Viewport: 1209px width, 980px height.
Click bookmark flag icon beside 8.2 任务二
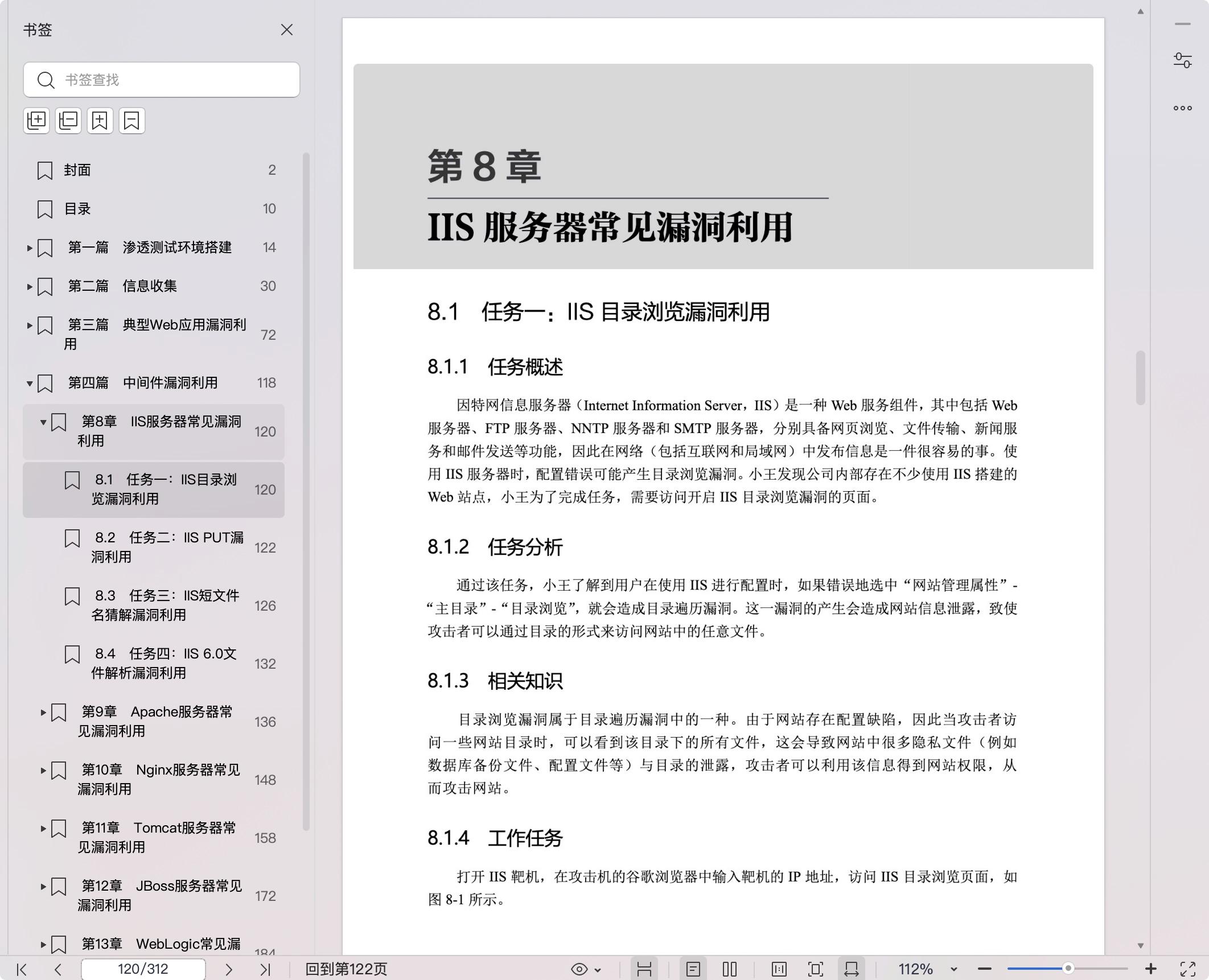point(72,538)
